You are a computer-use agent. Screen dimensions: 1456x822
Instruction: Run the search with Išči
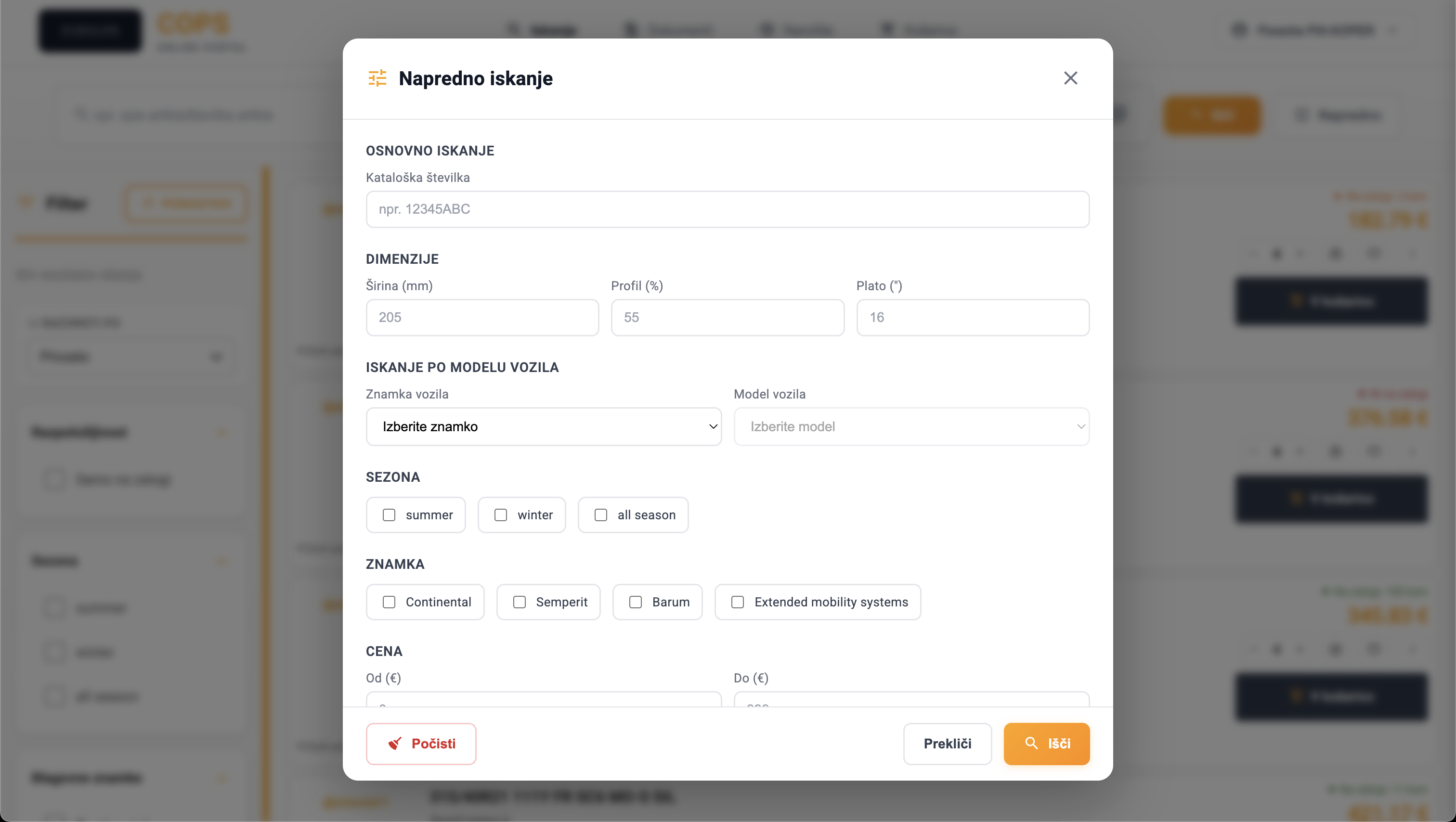tap(1047, 744)
